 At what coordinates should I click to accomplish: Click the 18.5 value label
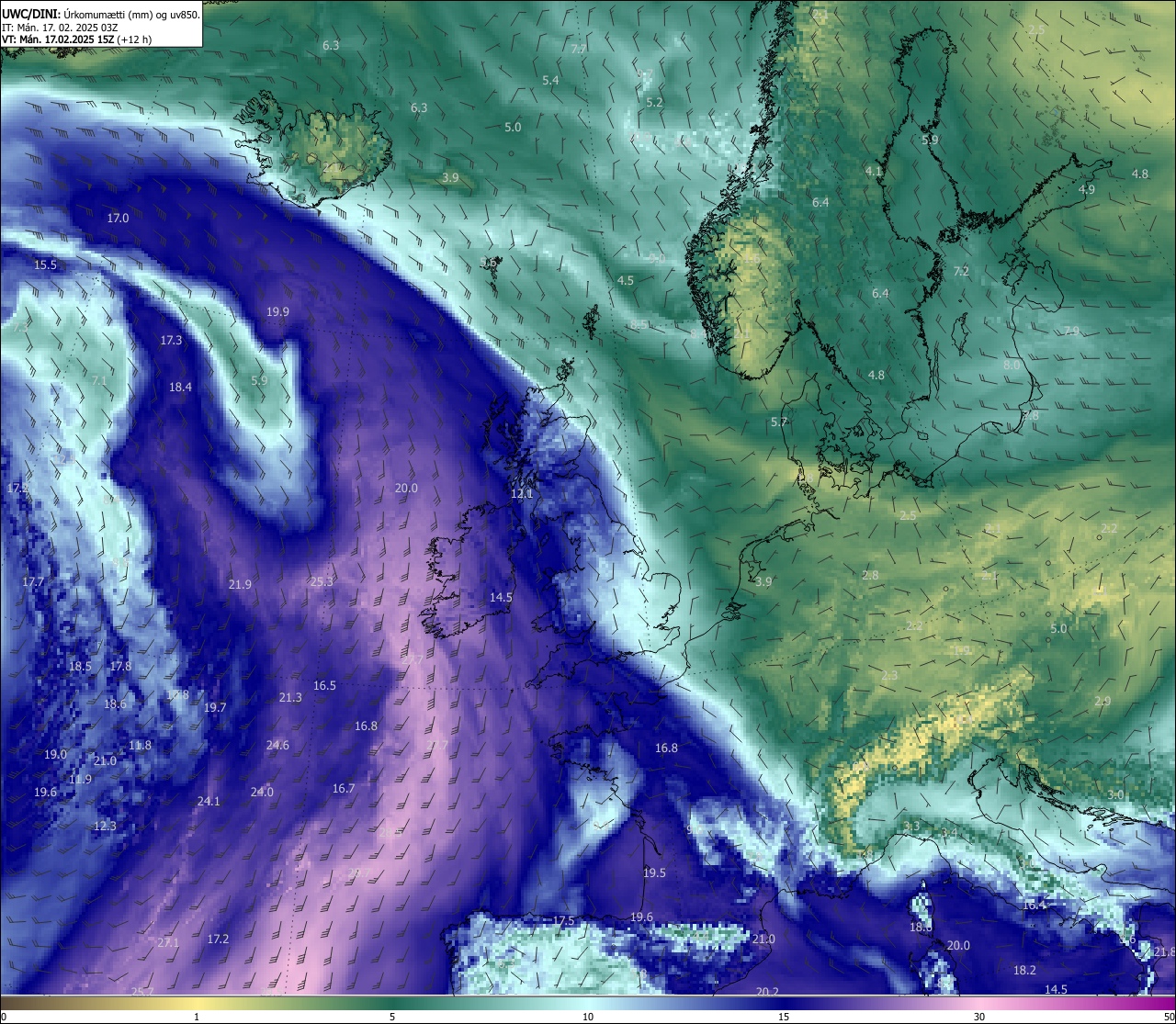pos(80,666)
